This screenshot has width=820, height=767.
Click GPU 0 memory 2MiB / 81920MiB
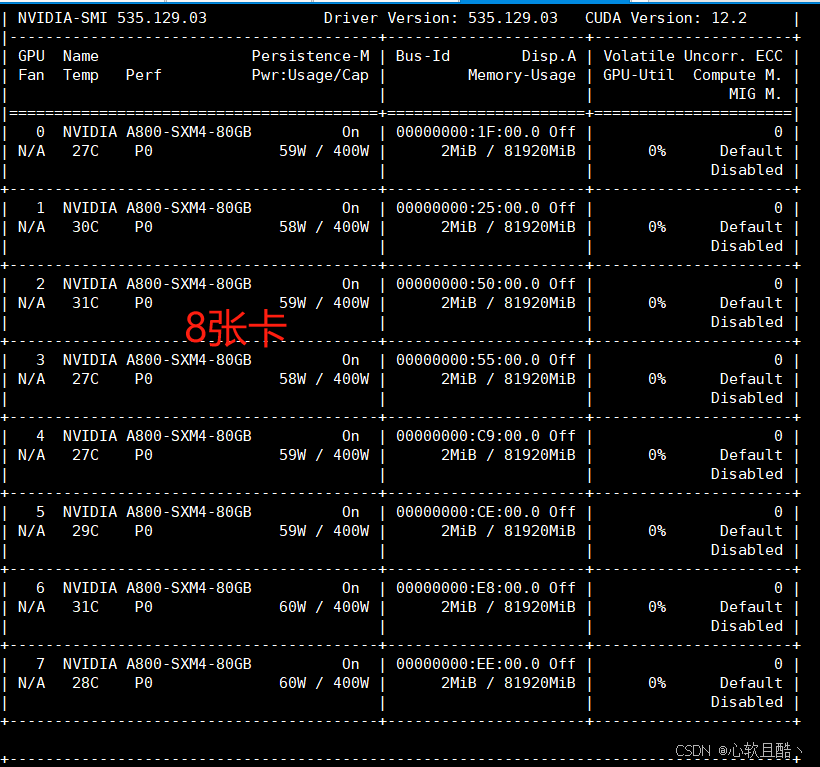click(x=508, y=151)
